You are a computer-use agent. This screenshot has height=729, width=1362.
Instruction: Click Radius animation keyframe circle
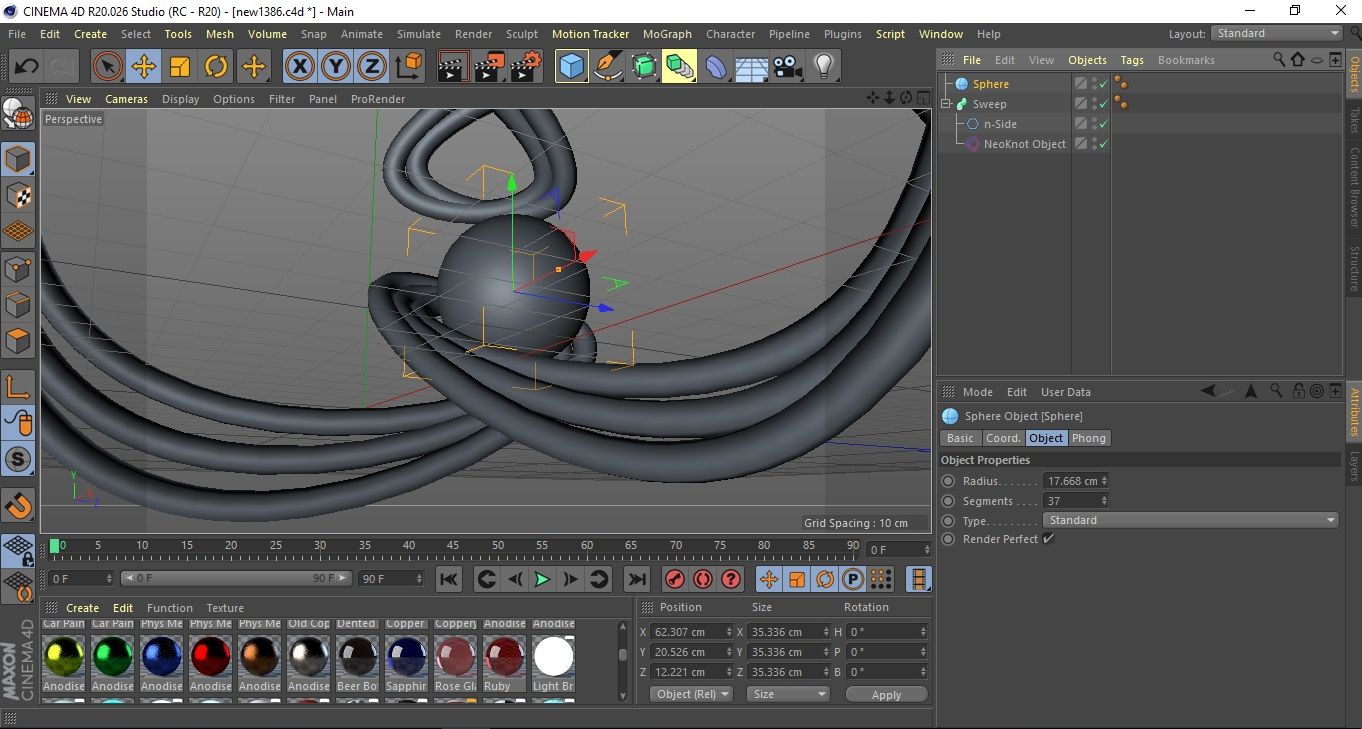[948, 481]
